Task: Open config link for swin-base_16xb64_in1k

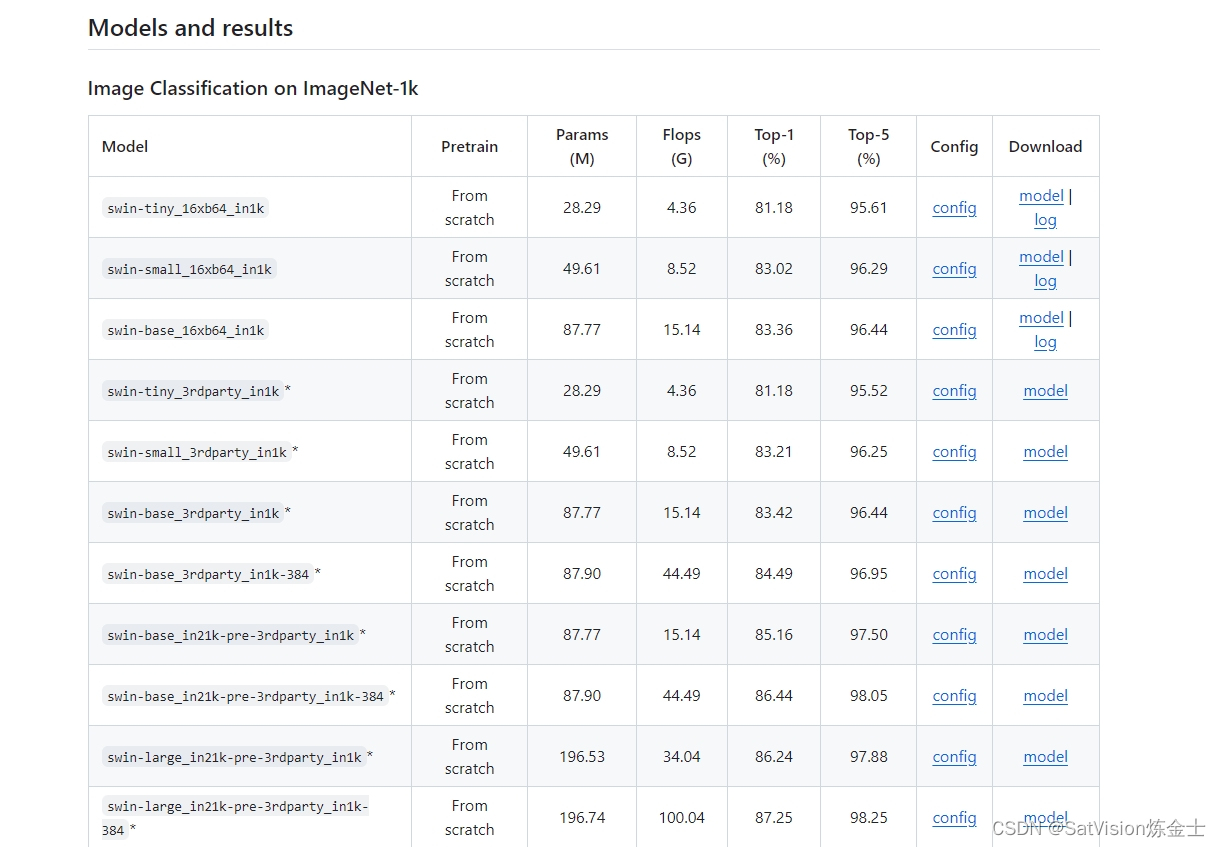Action: (x=954, y=330)
